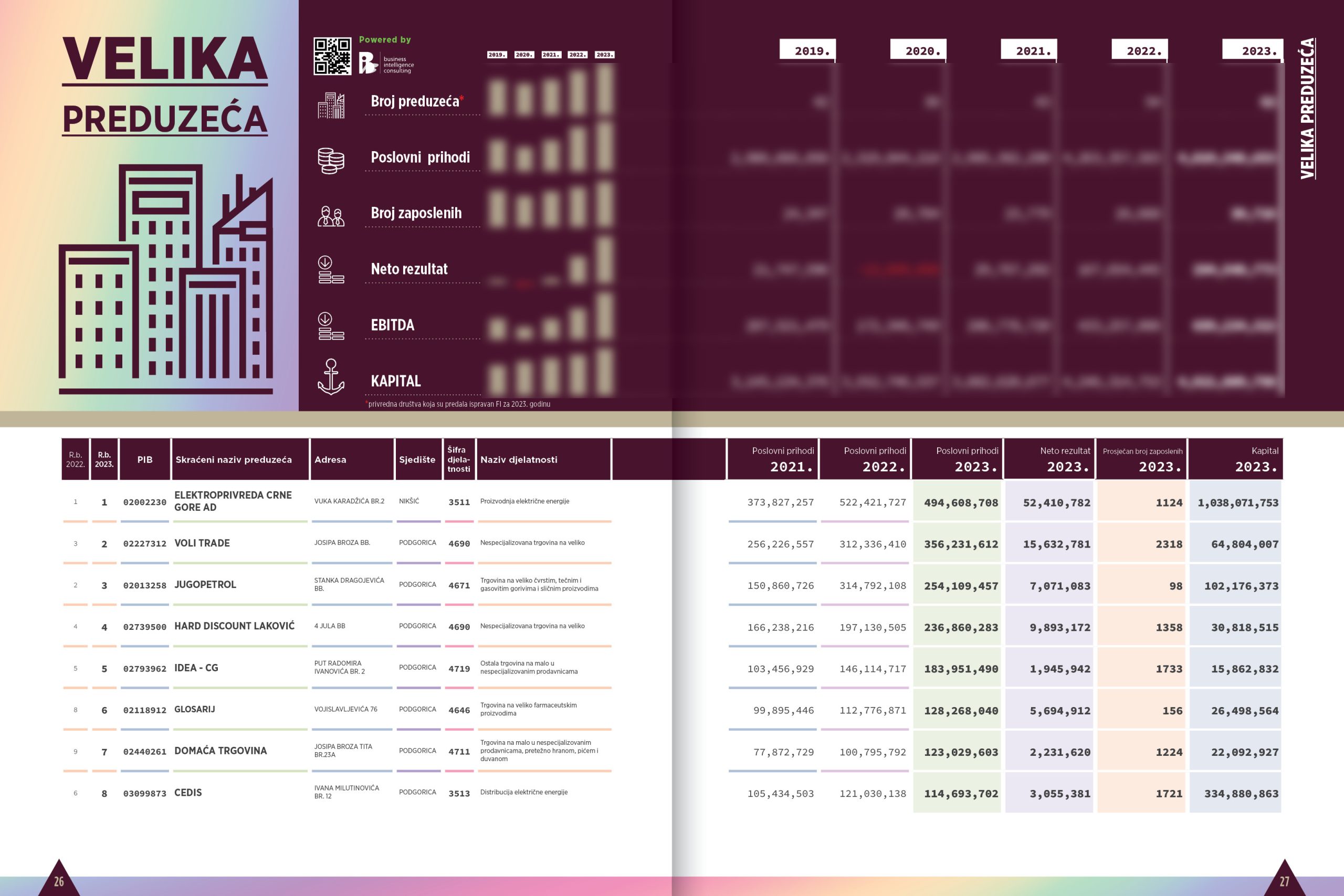The image size is (1344, 896).
Task: Click the revenue value 494,608,708
Action: click(961, 503)
